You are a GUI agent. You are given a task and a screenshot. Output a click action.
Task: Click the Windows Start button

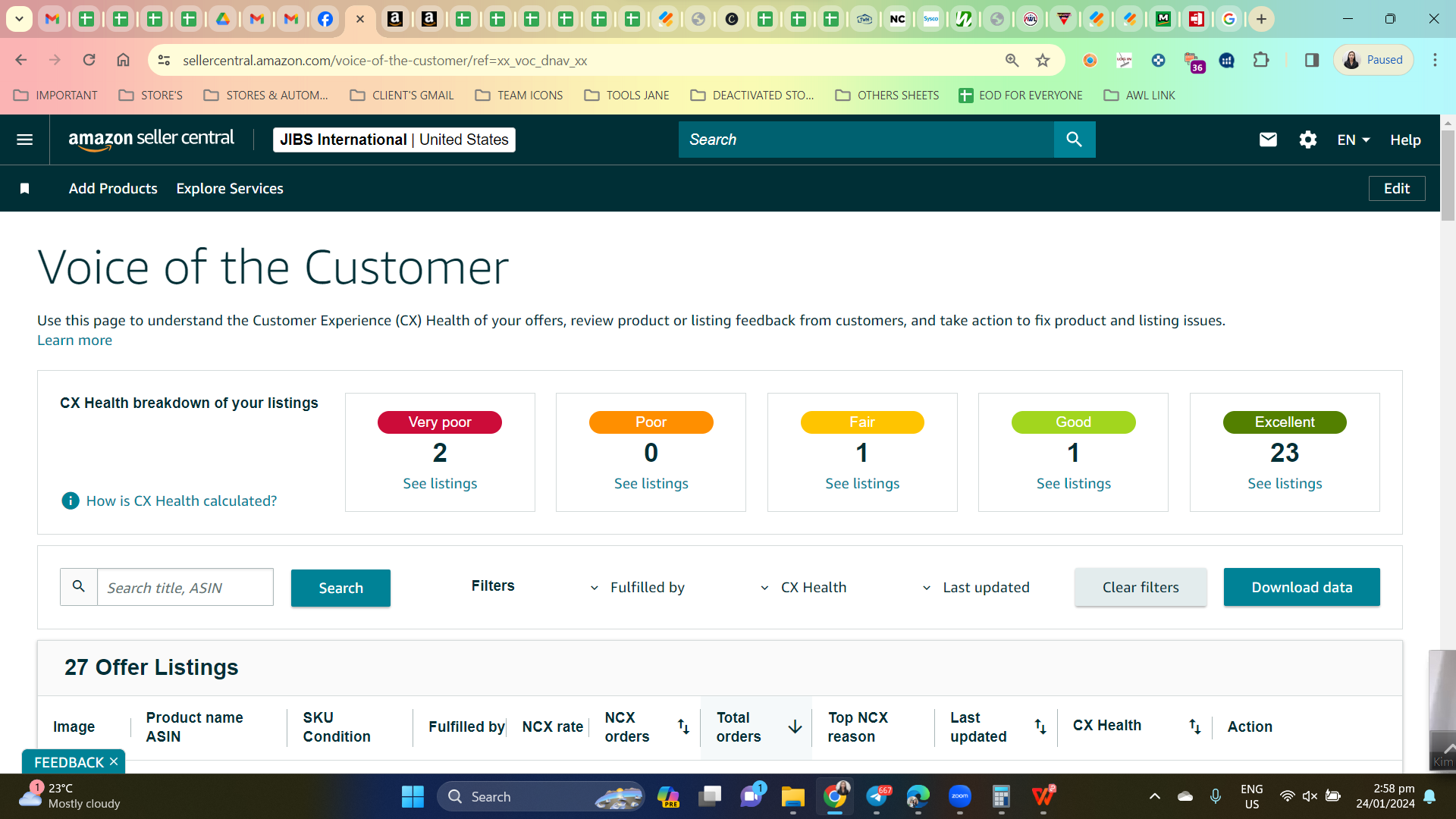click(x=413, y=796)
